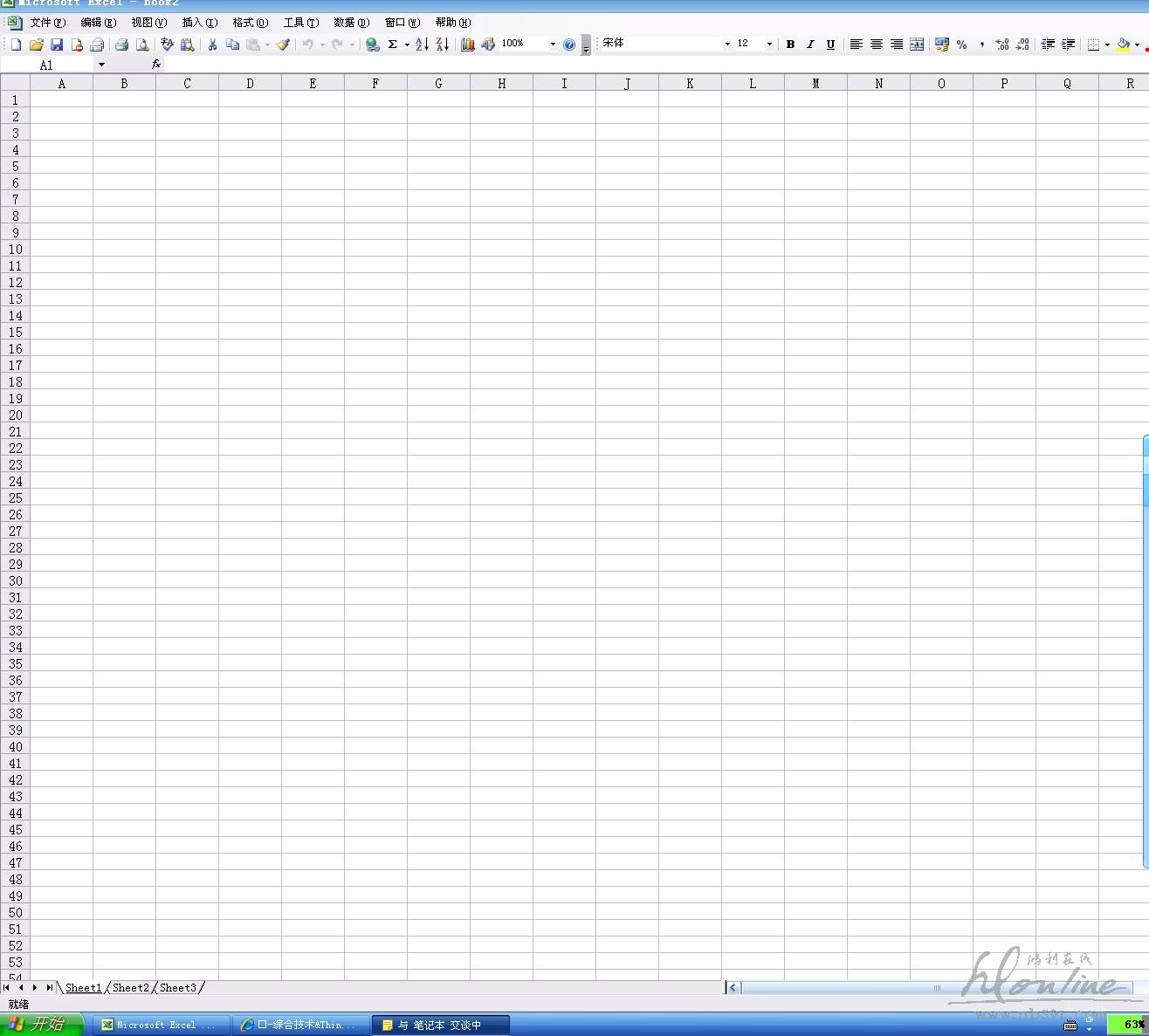Decrease the cell indent
The width and height of the screenshot is (1149, 1036).
click(x=1048, y=45)
